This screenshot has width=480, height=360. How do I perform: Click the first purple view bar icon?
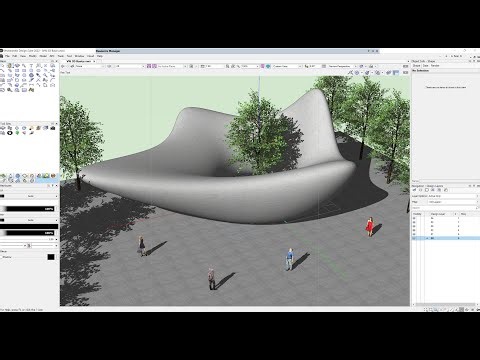coord(149,66)
